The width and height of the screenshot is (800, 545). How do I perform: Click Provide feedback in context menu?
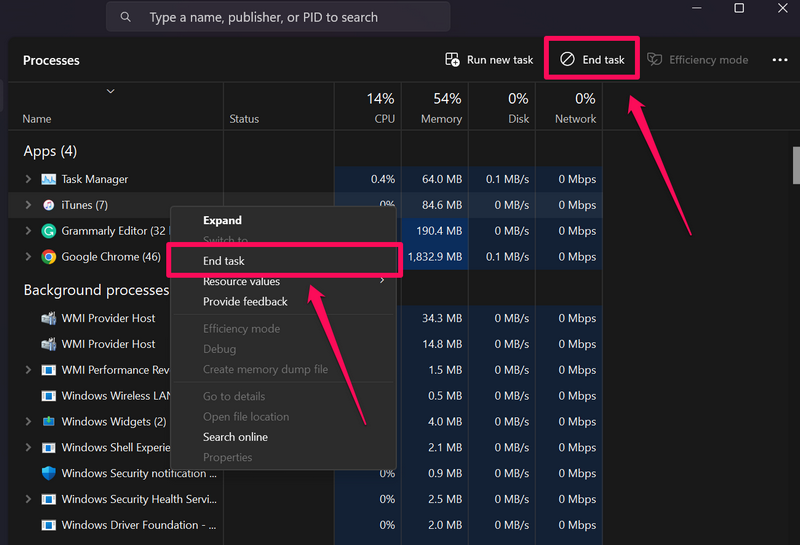tap(245, 302)
